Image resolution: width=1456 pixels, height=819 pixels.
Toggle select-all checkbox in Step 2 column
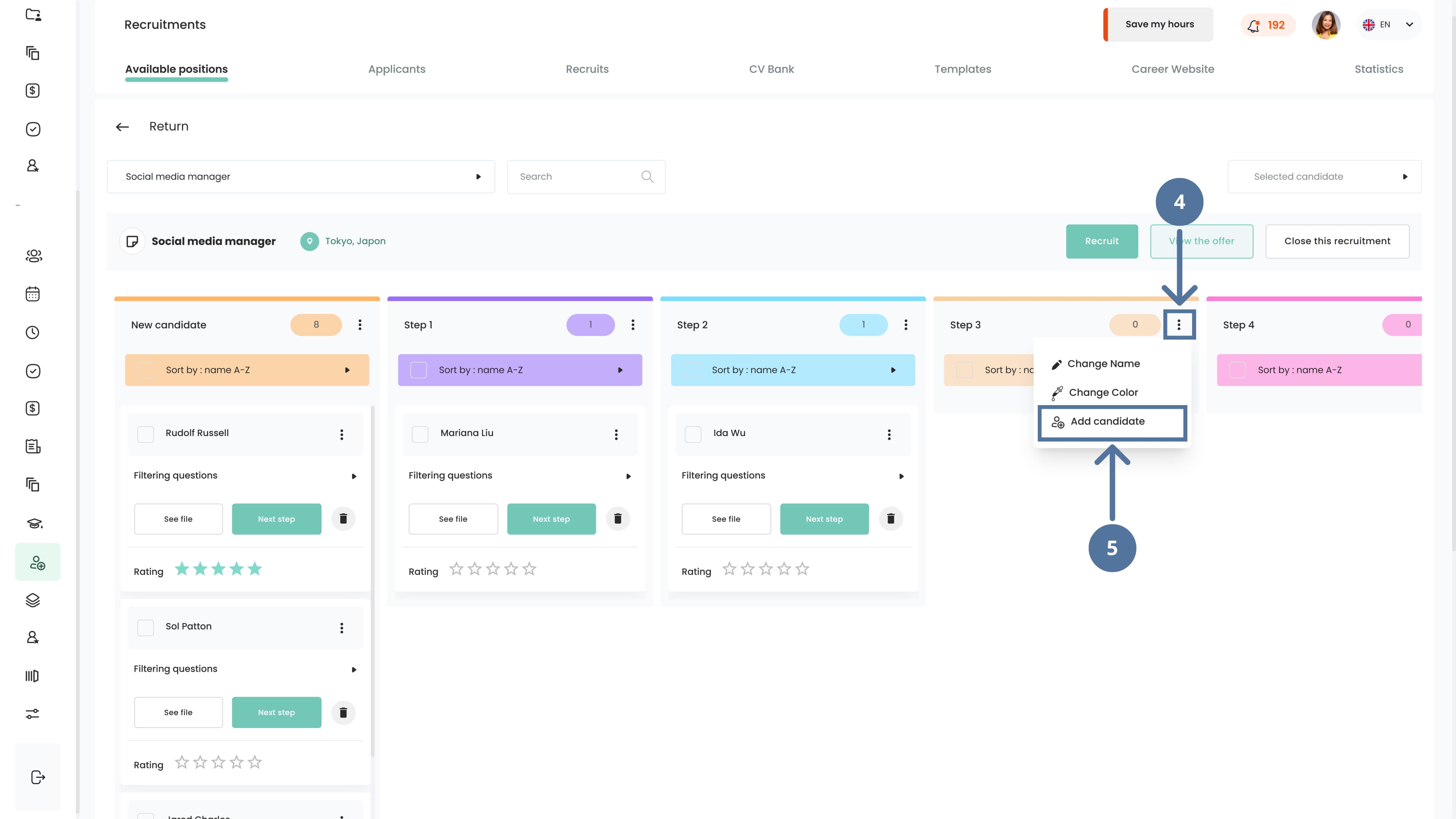click(x=691, y=370)
